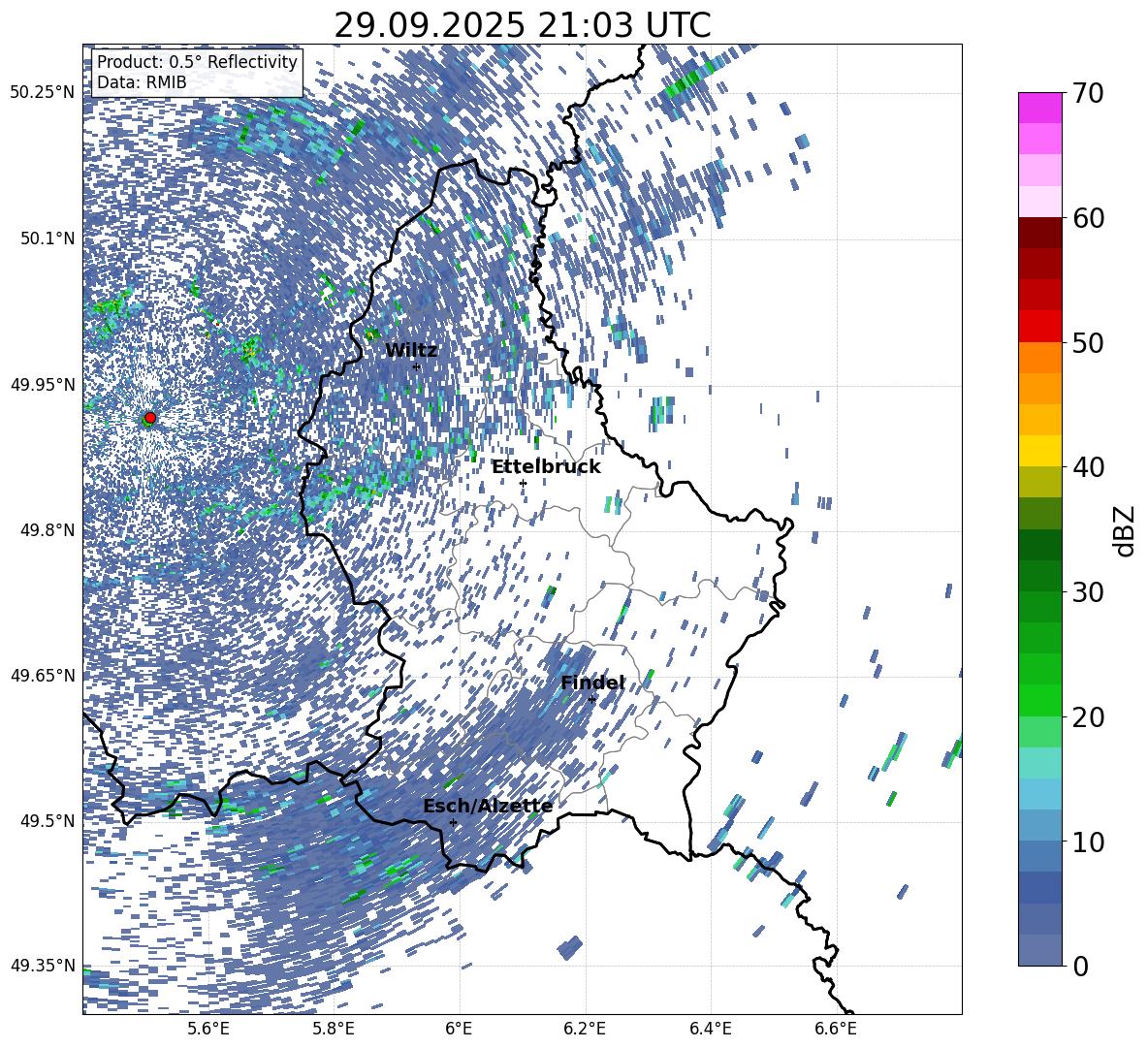Click the 30 colorbar tick label
The height and width of the screenshot is (1048, 1148).
(x=1089, y=592)
